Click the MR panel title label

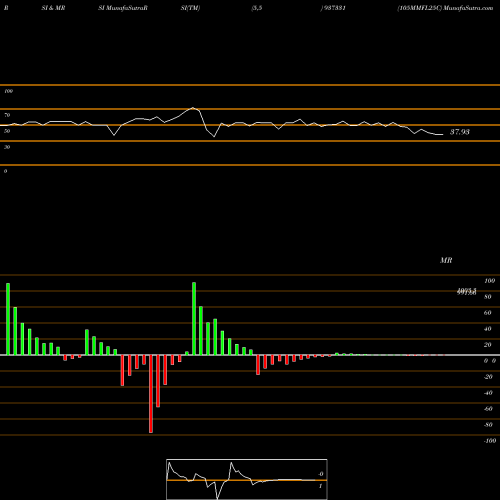tap(446, 260)
